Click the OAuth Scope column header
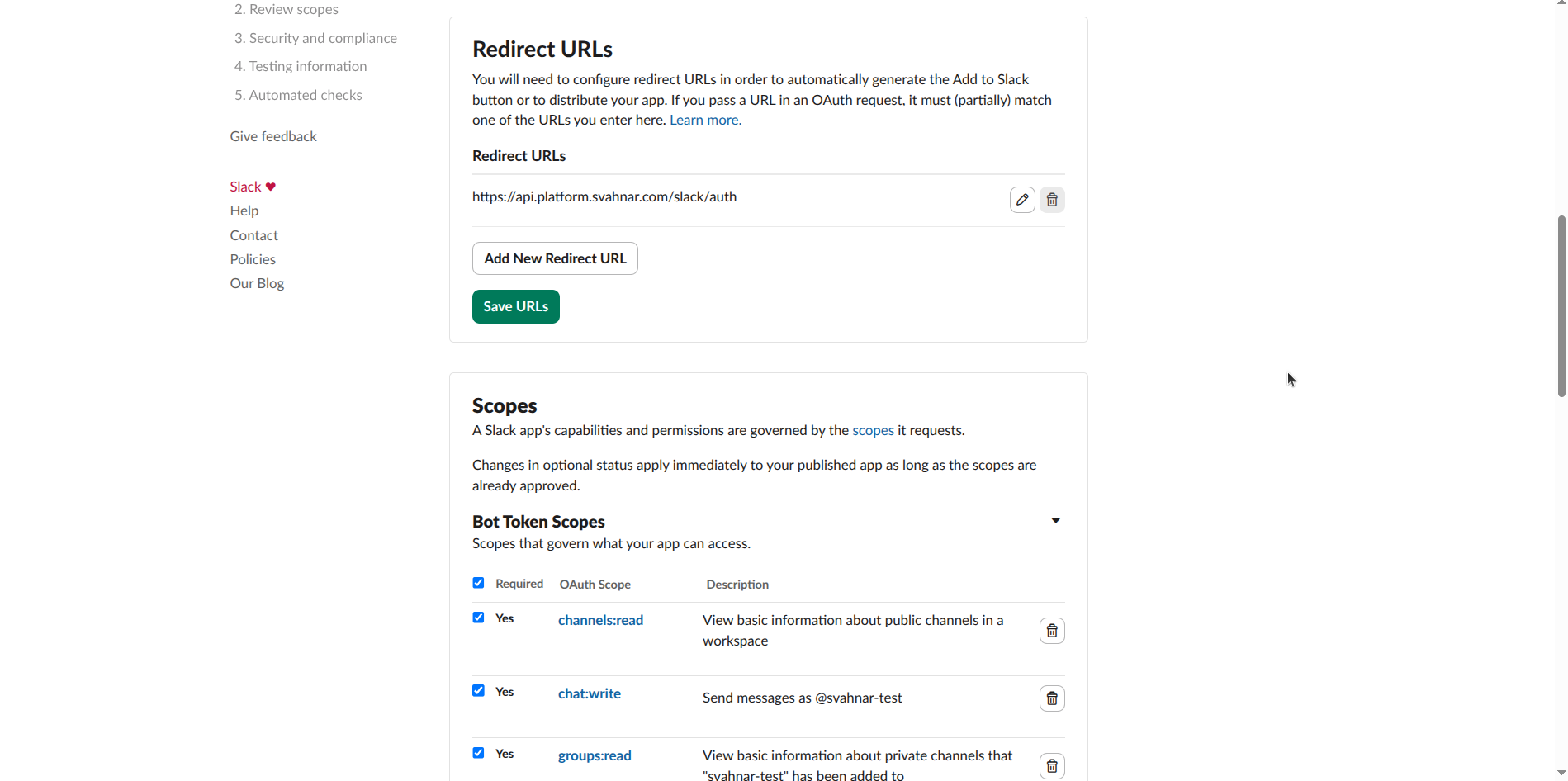The image size is (1568, 781). point(595,585)
